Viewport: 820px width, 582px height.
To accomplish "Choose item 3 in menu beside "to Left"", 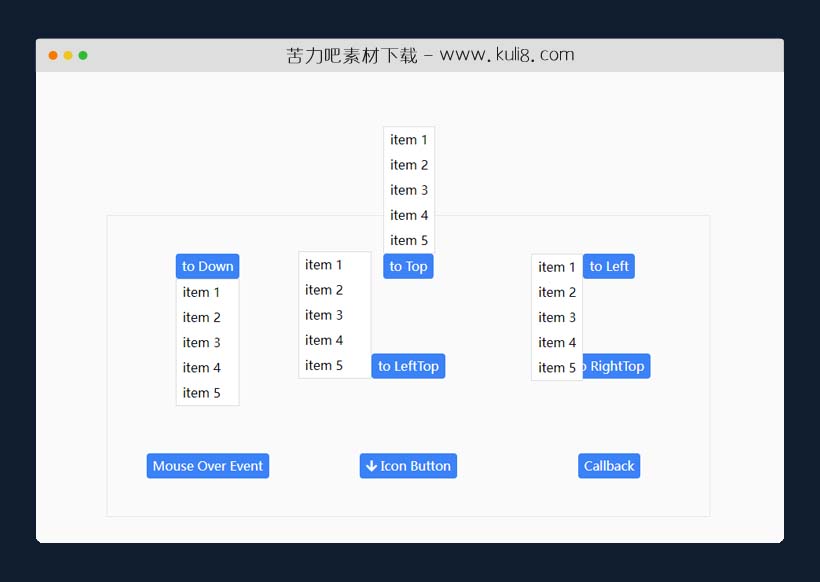I will click(x=557, y=317).
